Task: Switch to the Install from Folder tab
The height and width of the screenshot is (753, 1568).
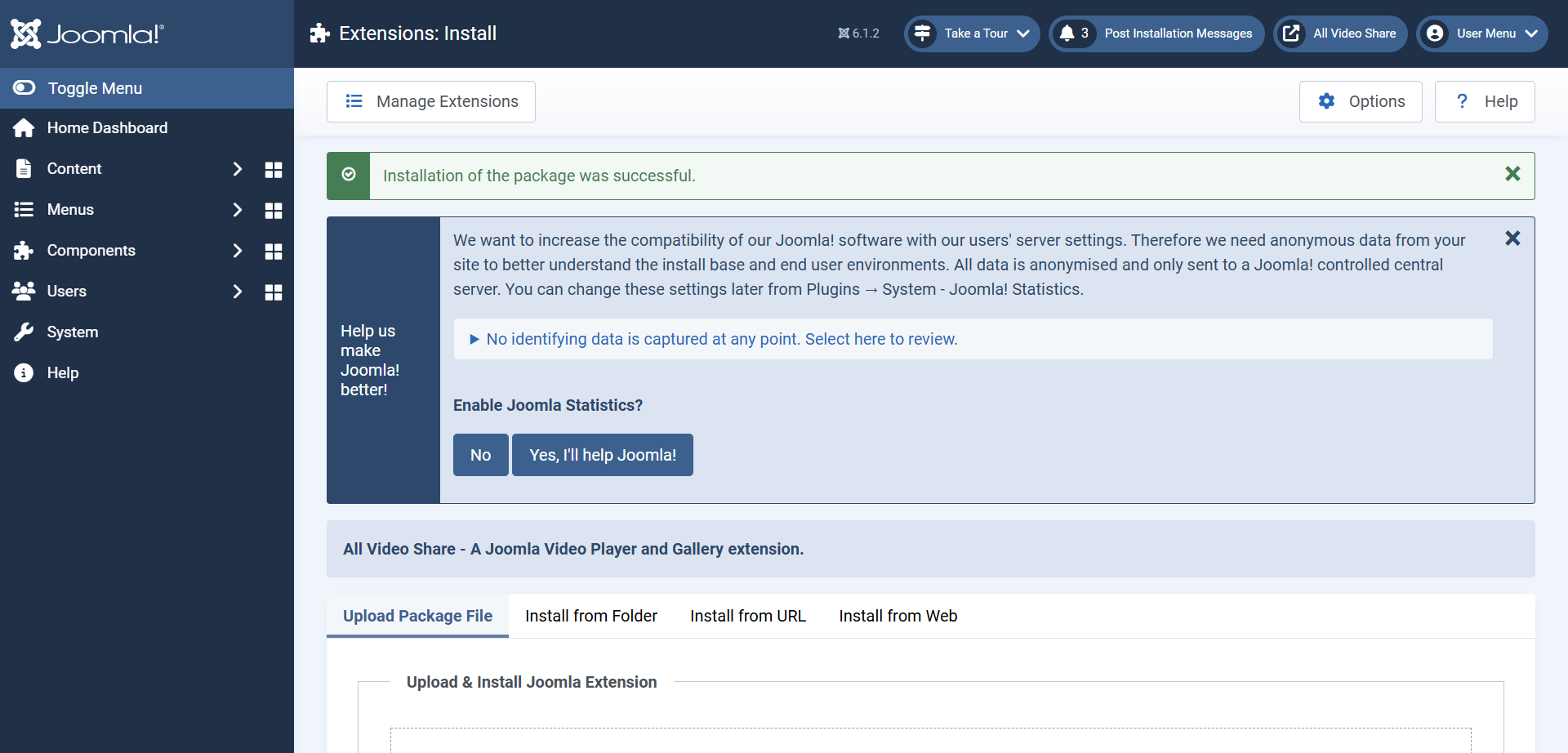Action: click(x=591, y=616)
